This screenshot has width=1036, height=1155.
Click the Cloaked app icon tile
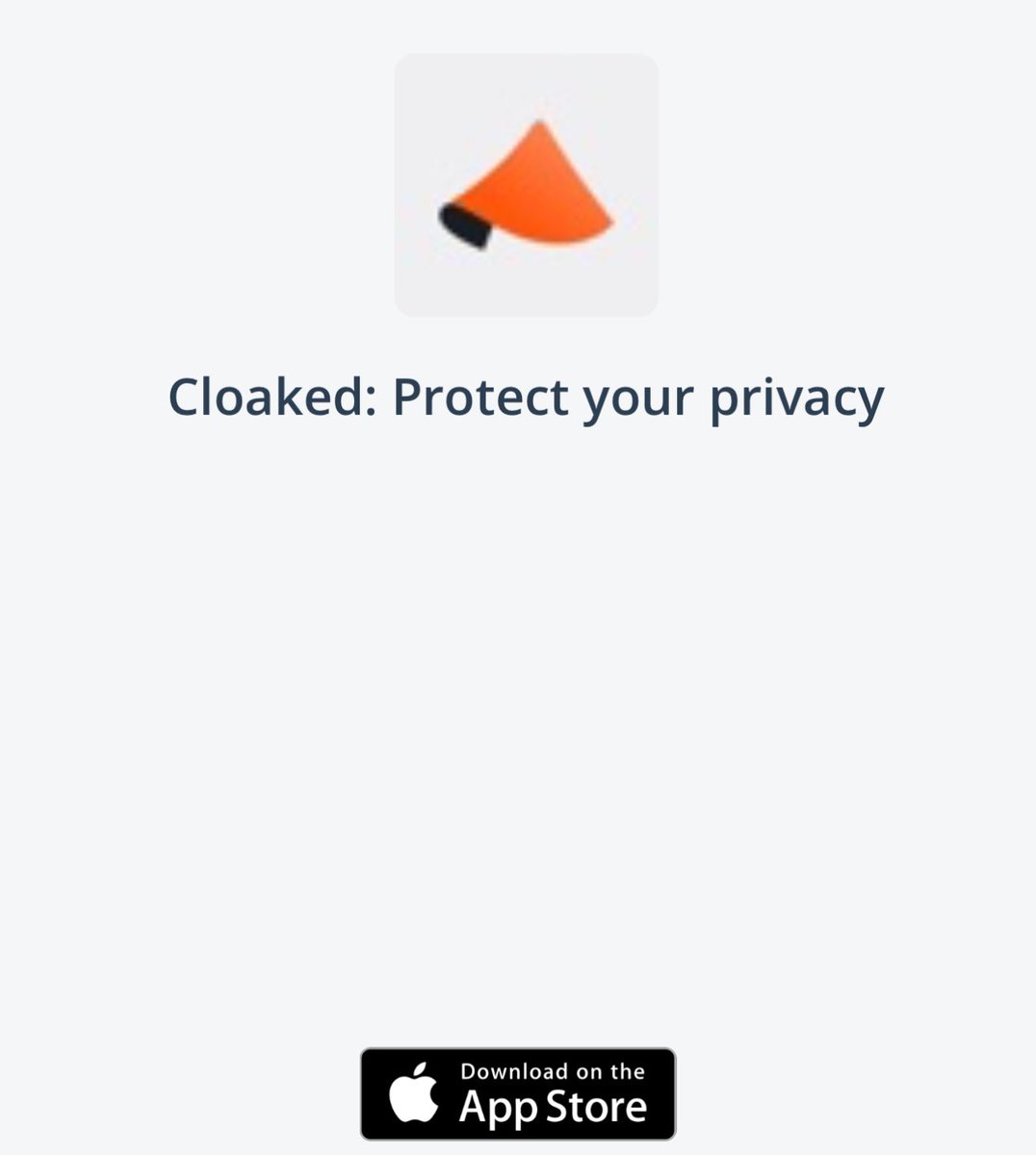click(x=526, y=185)
